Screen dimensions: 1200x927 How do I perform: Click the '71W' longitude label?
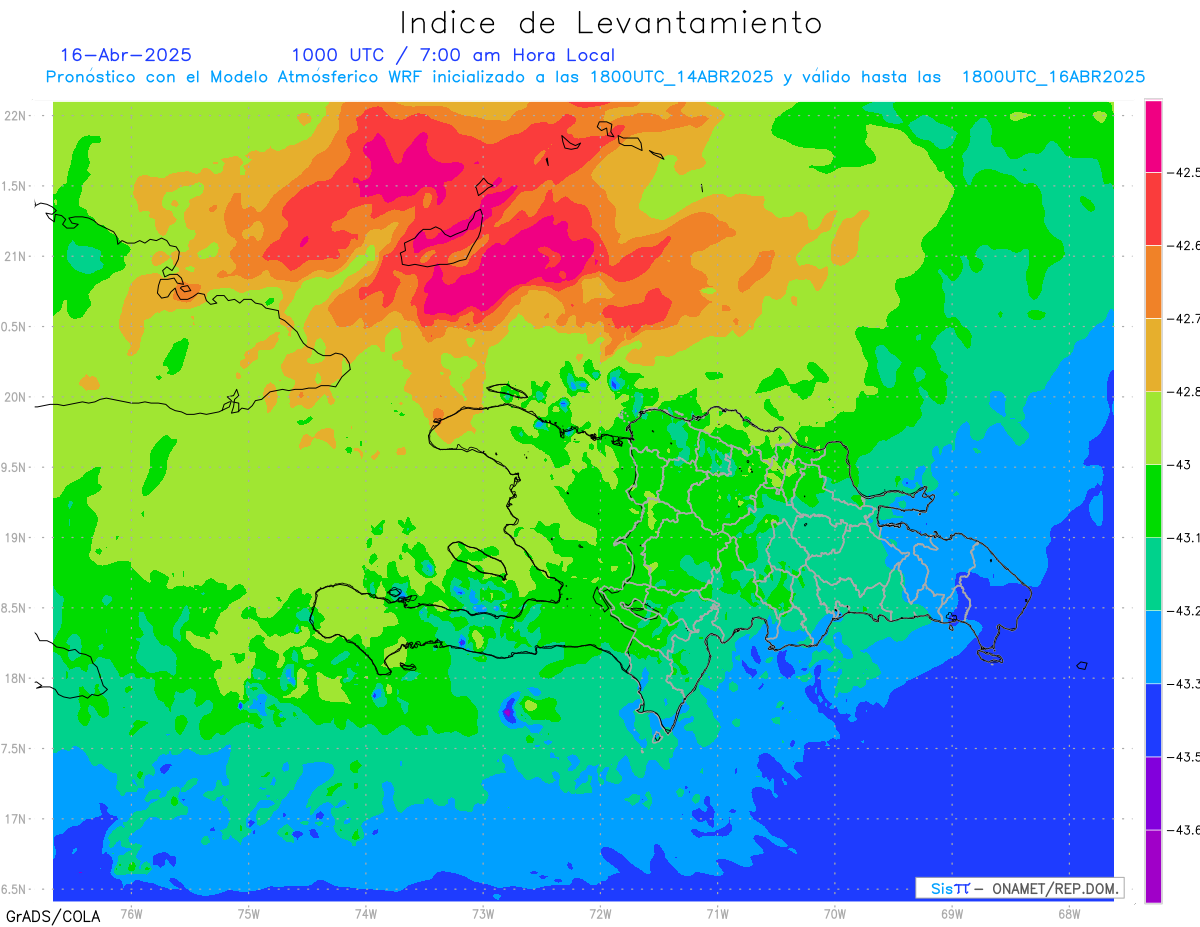click(717, 913)
